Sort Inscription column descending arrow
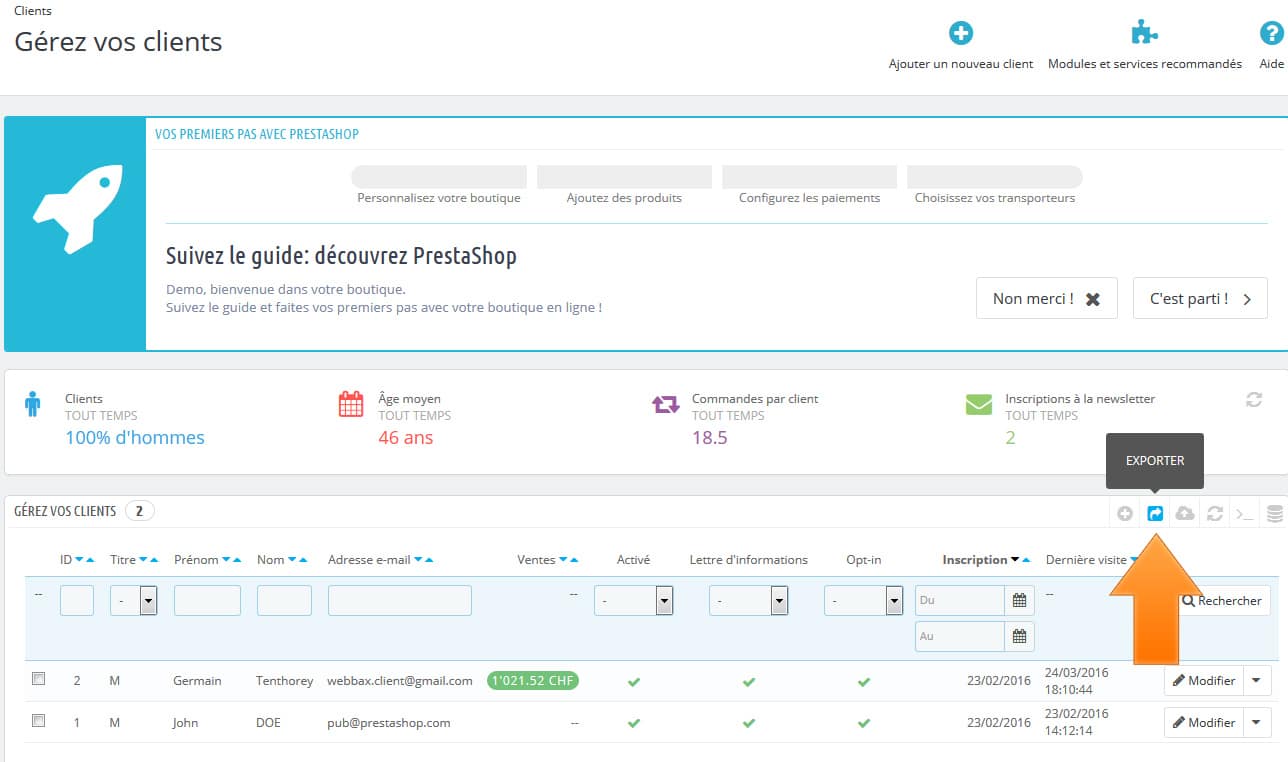Viewport: 1288px width, 762px height. (1015, 560)
